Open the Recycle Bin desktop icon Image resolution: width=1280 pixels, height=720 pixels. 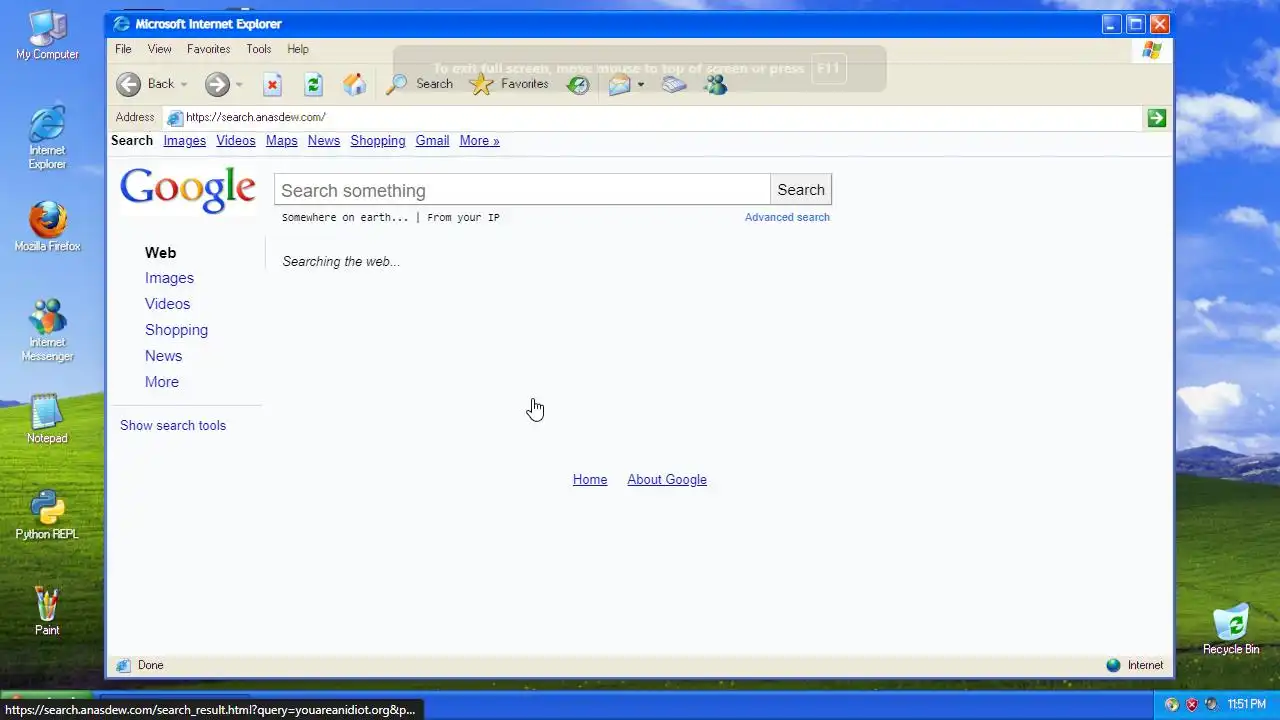click(1231, 630)
